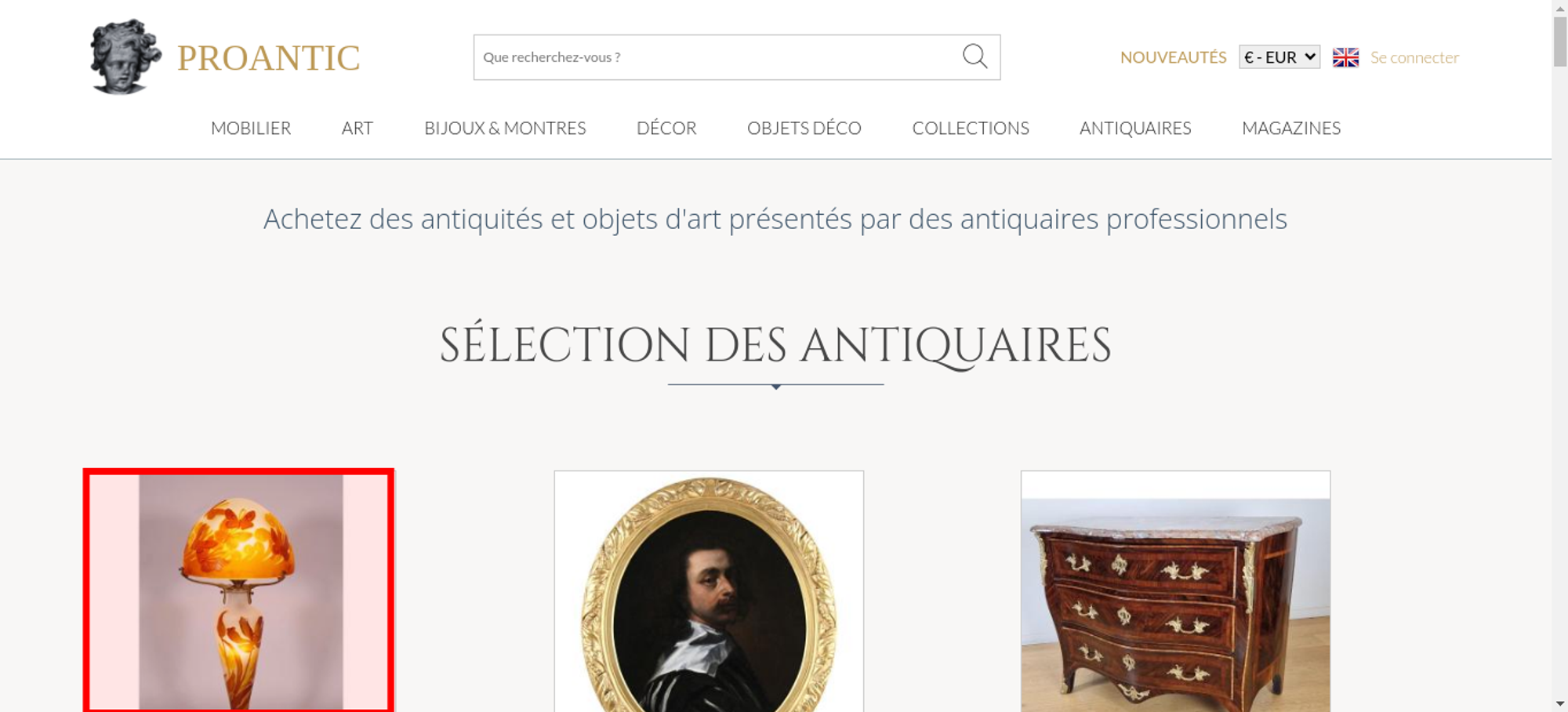Click the Proantic cherub head logo

tap(125, 57)
